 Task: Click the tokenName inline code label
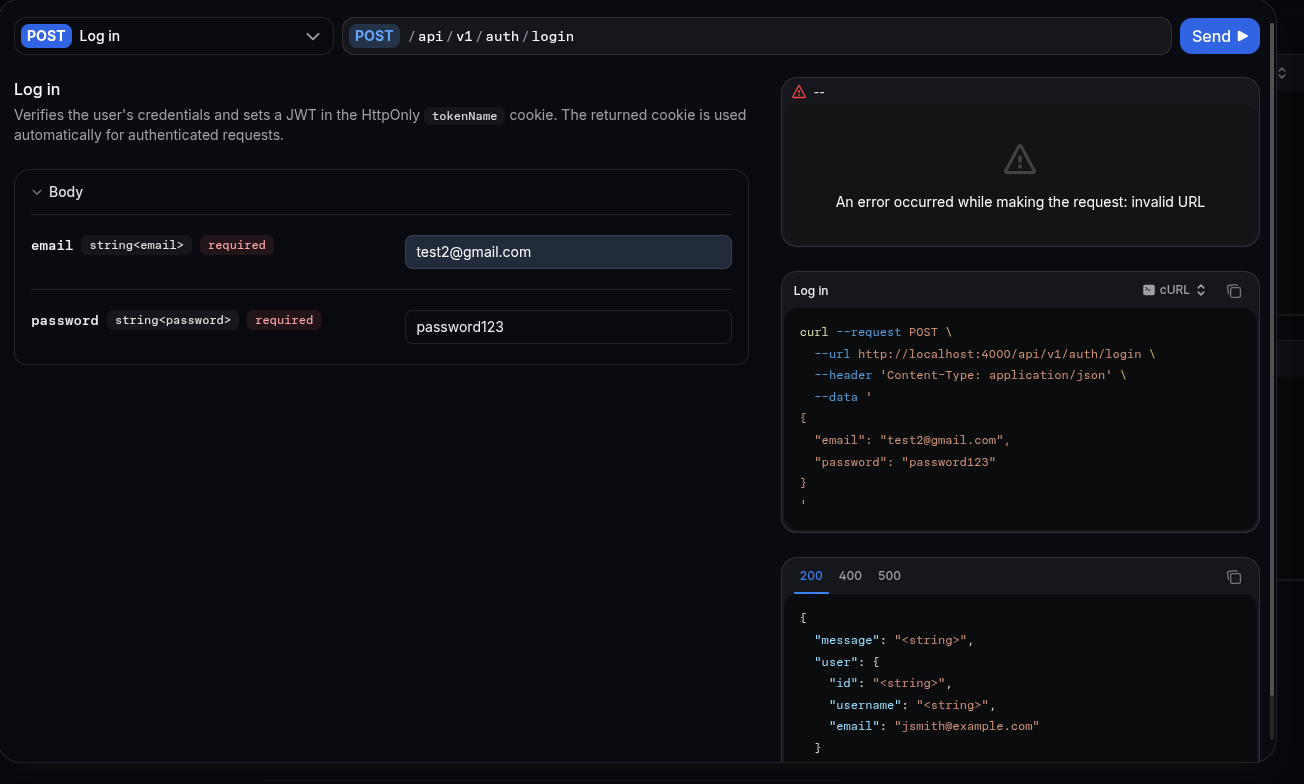[465, 116]
